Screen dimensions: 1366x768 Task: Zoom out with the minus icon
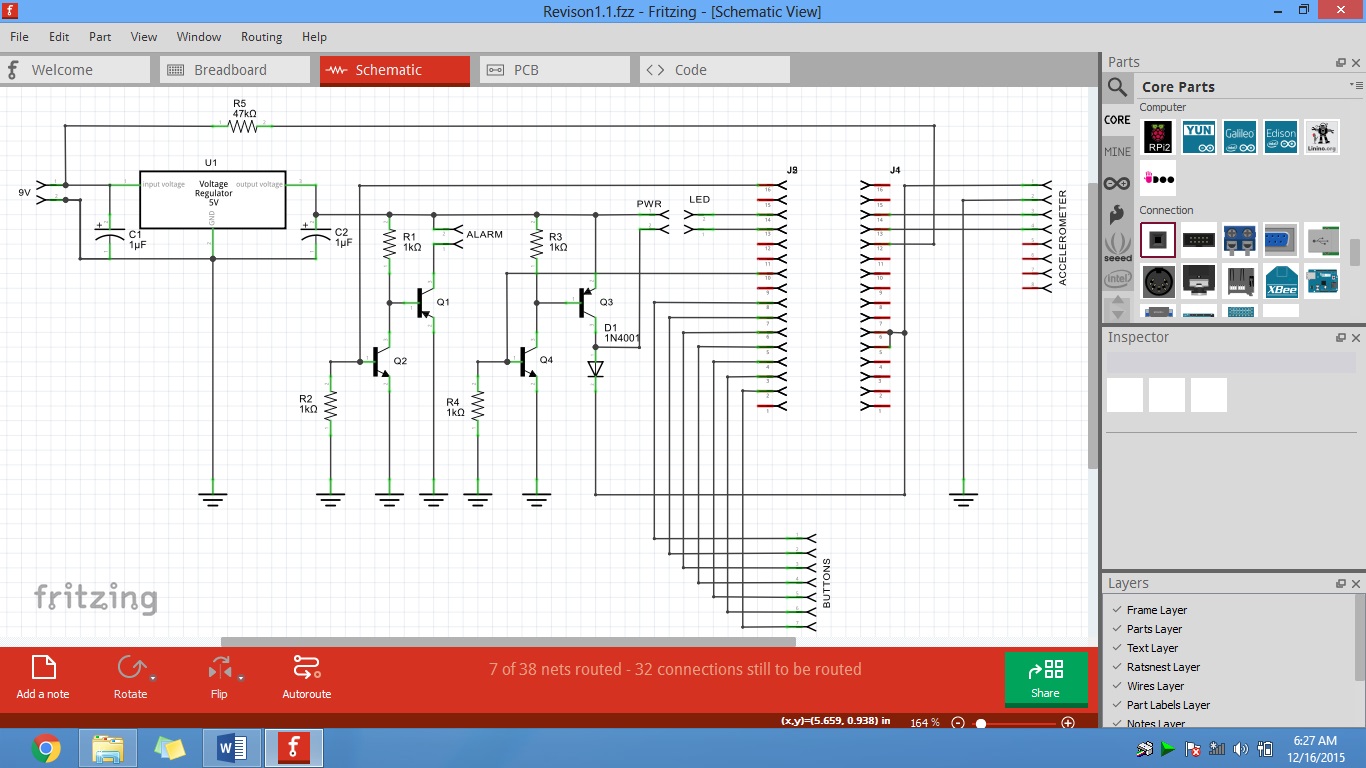pyautogui.click(x=958, y=722)
